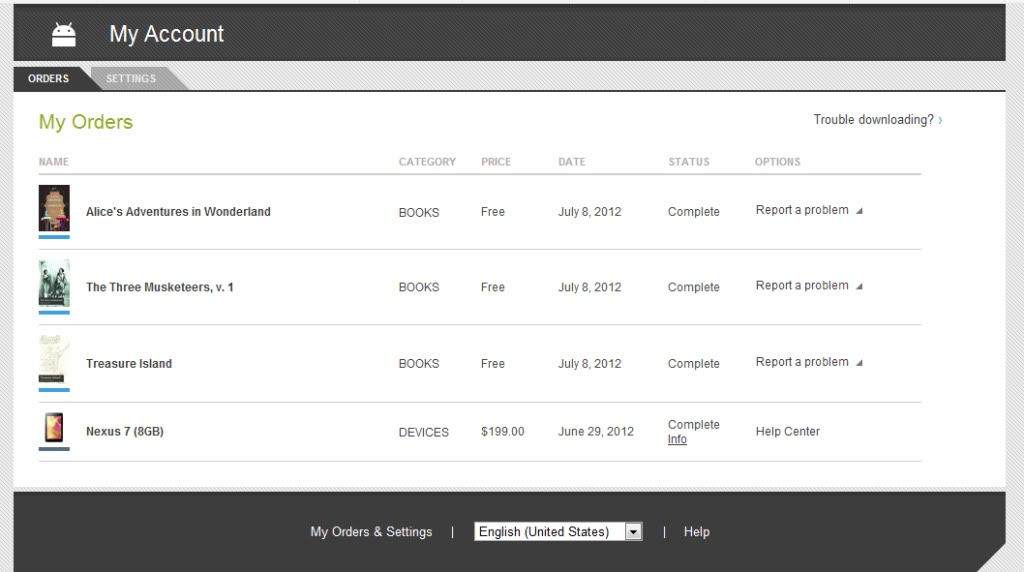Click the STATUS column header
Viewport: 1024px width, 572px height.
pos(688,162)
